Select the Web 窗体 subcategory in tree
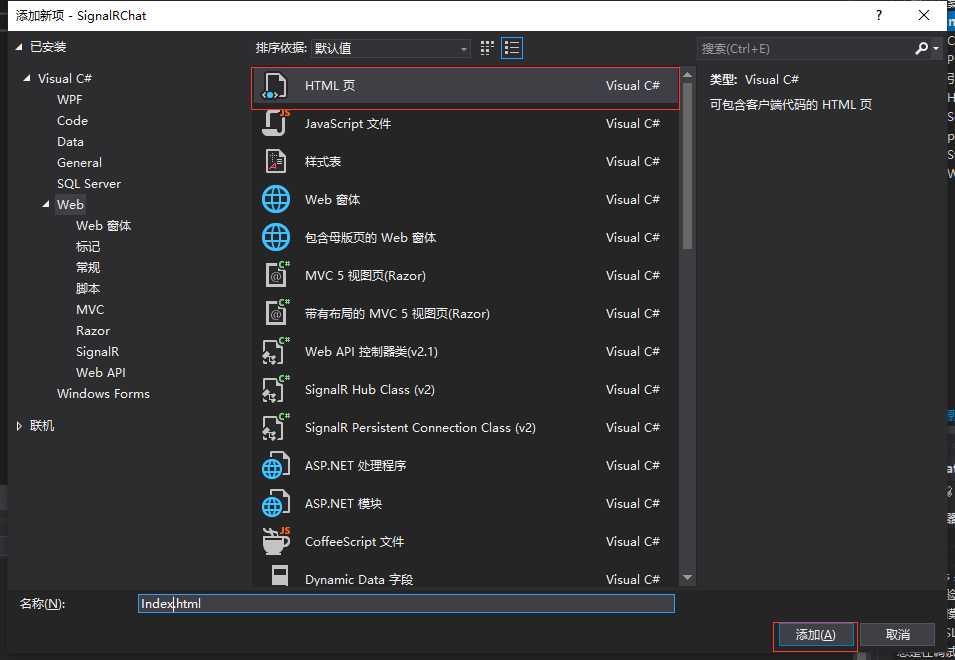Image resolution: width=955 pixels, height=660 pixels. click(x=104, y=226)
